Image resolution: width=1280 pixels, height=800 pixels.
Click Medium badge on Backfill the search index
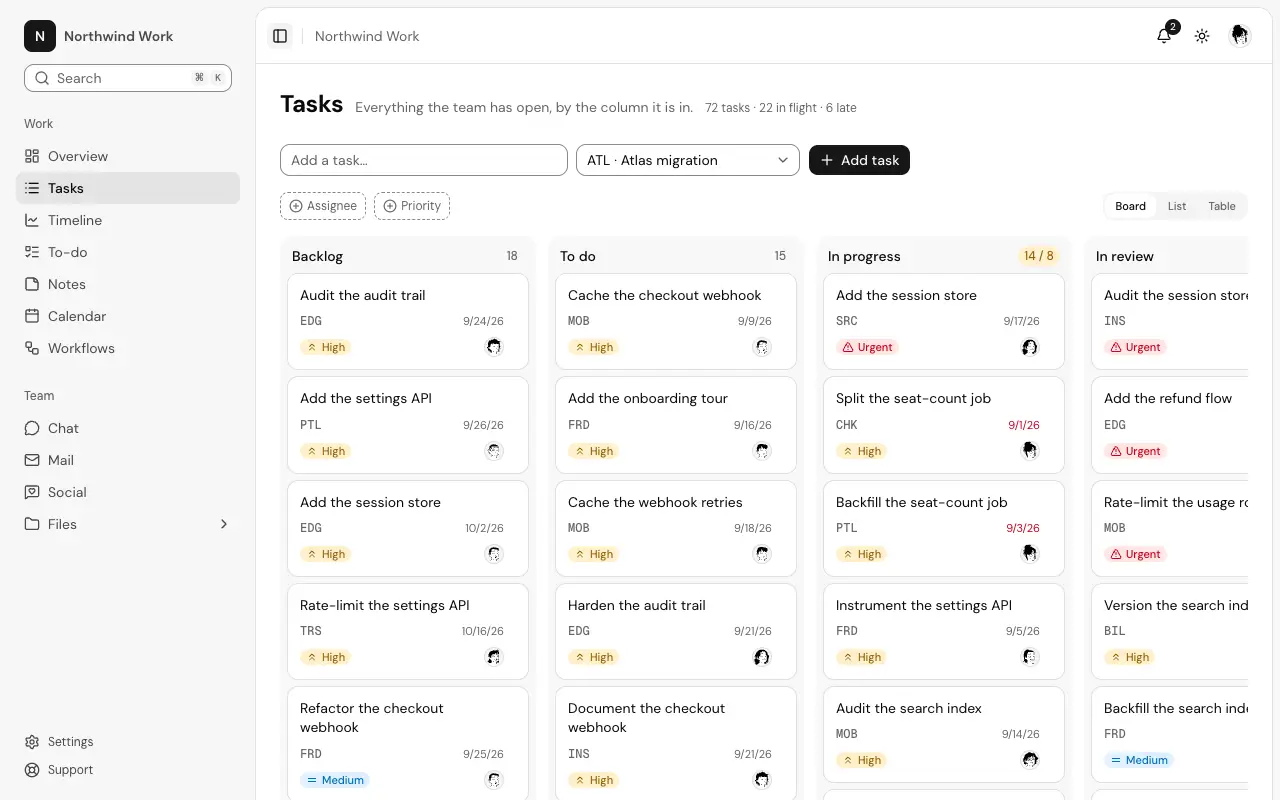pyautogui.click(x=1138, y=760)
